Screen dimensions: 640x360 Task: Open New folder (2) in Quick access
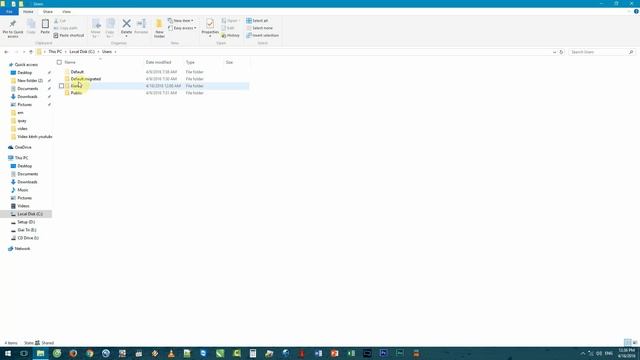[30, 81]
